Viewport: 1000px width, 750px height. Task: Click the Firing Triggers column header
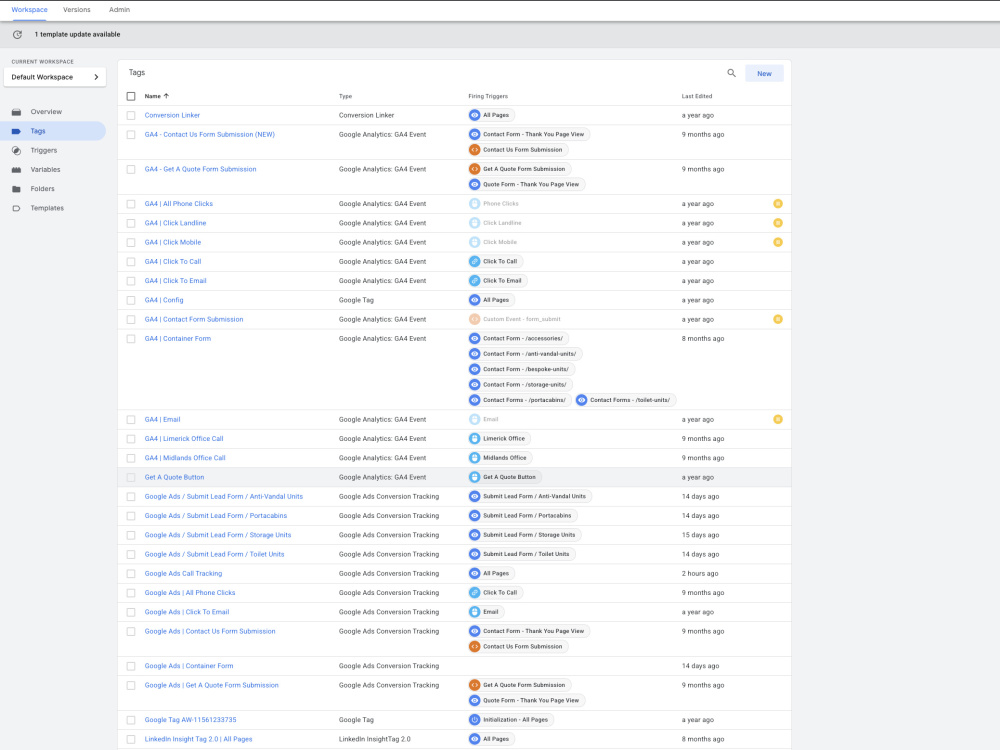click(488, 96)
